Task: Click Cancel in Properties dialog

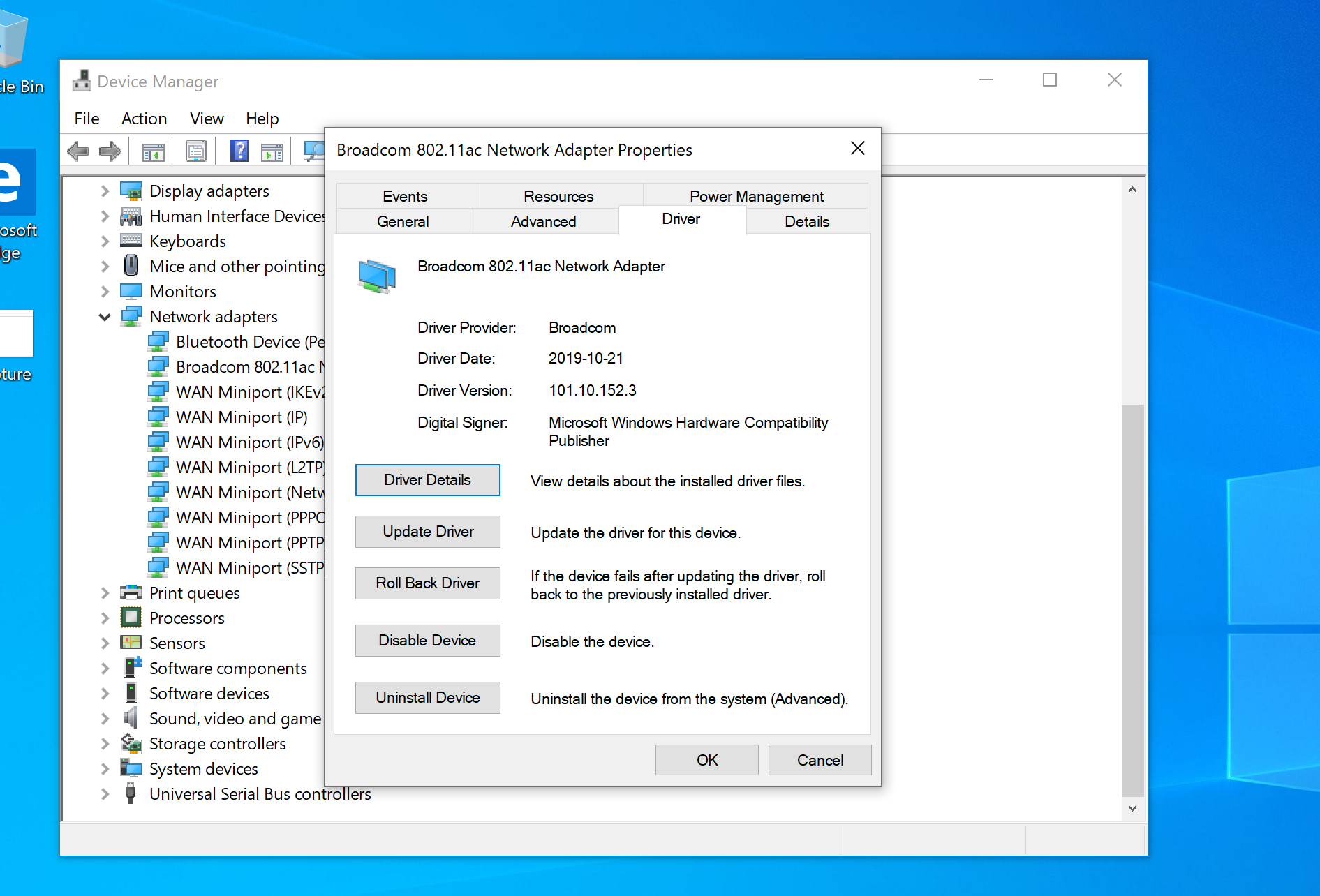Action: [x=820, y=760]
